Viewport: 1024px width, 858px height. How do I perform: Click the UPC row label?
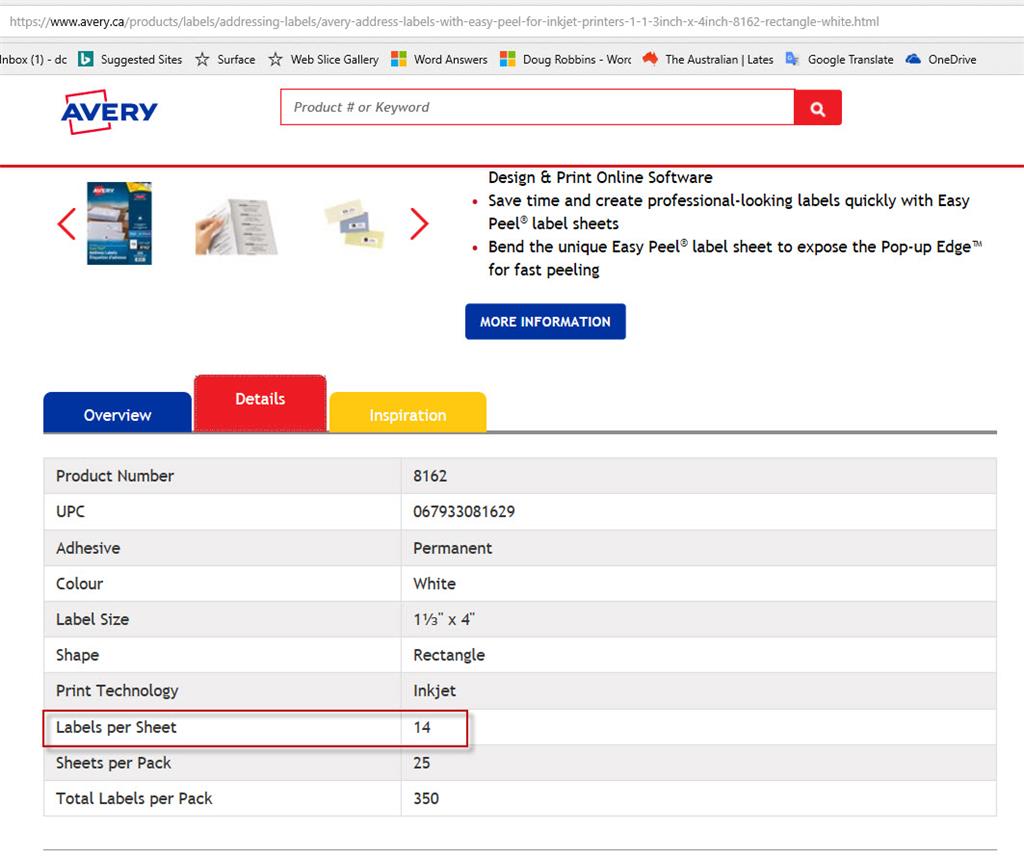[x=71, y=512]
